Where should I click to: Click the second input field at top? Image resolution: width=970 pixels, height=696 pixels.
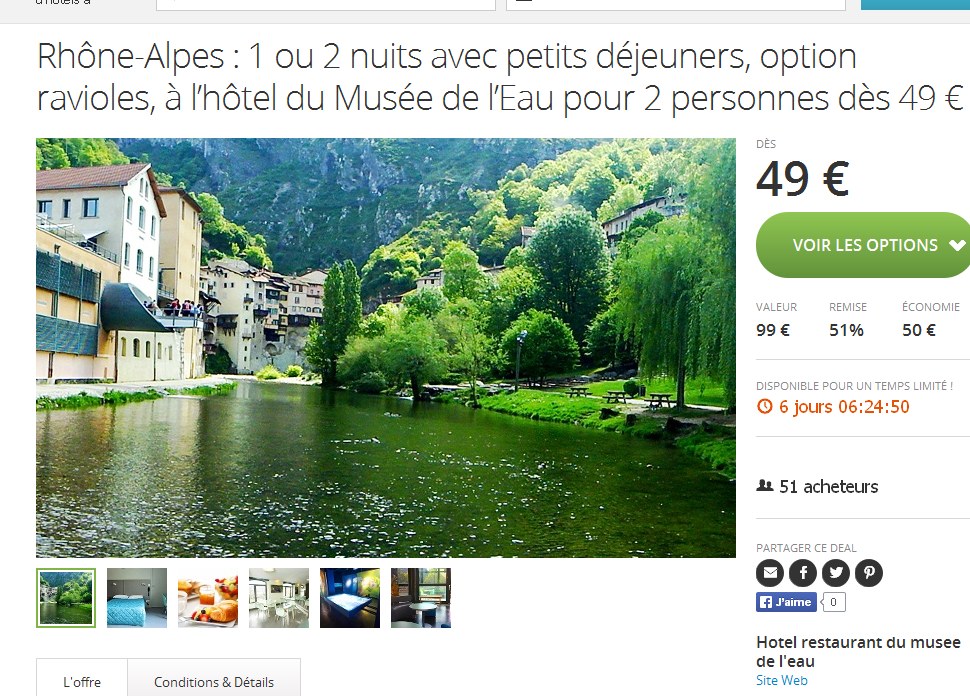point(676,4)
